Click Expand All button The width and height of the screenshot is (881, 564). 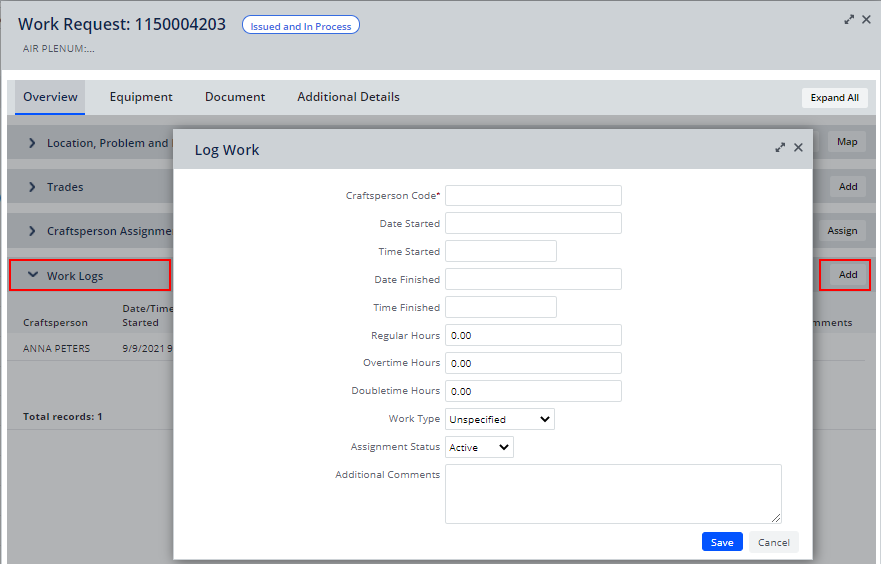[834, 98]
